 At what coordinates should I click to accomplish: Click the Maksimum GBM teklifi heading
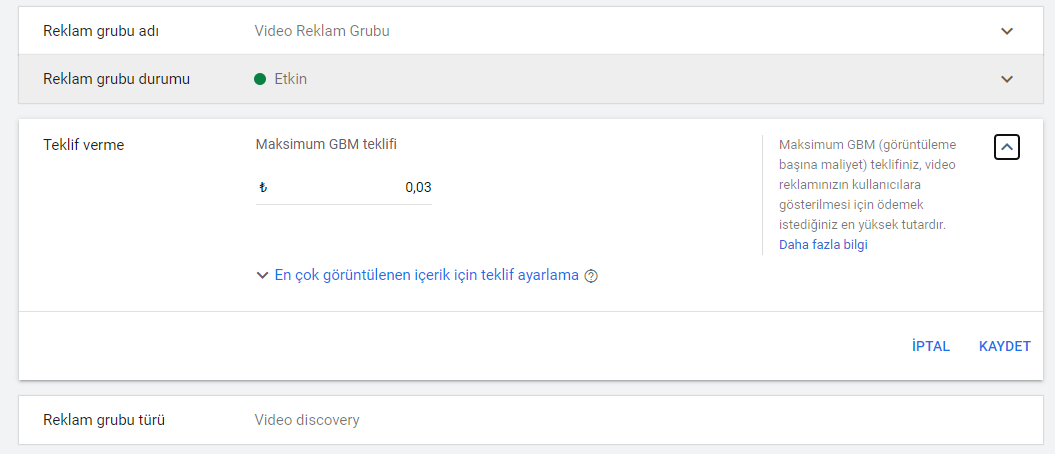click(x=326, y=144)
